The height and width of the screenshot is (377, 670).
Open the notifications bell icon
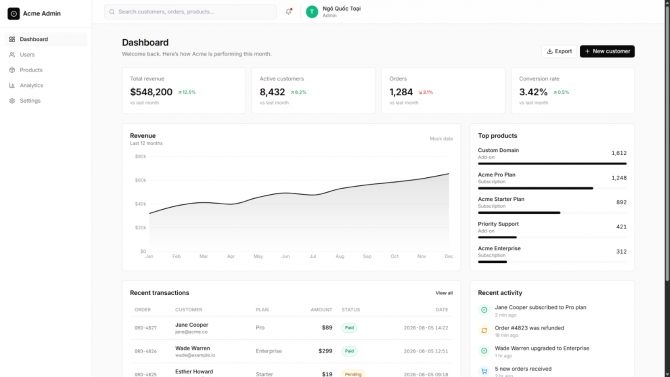(289, 12)
